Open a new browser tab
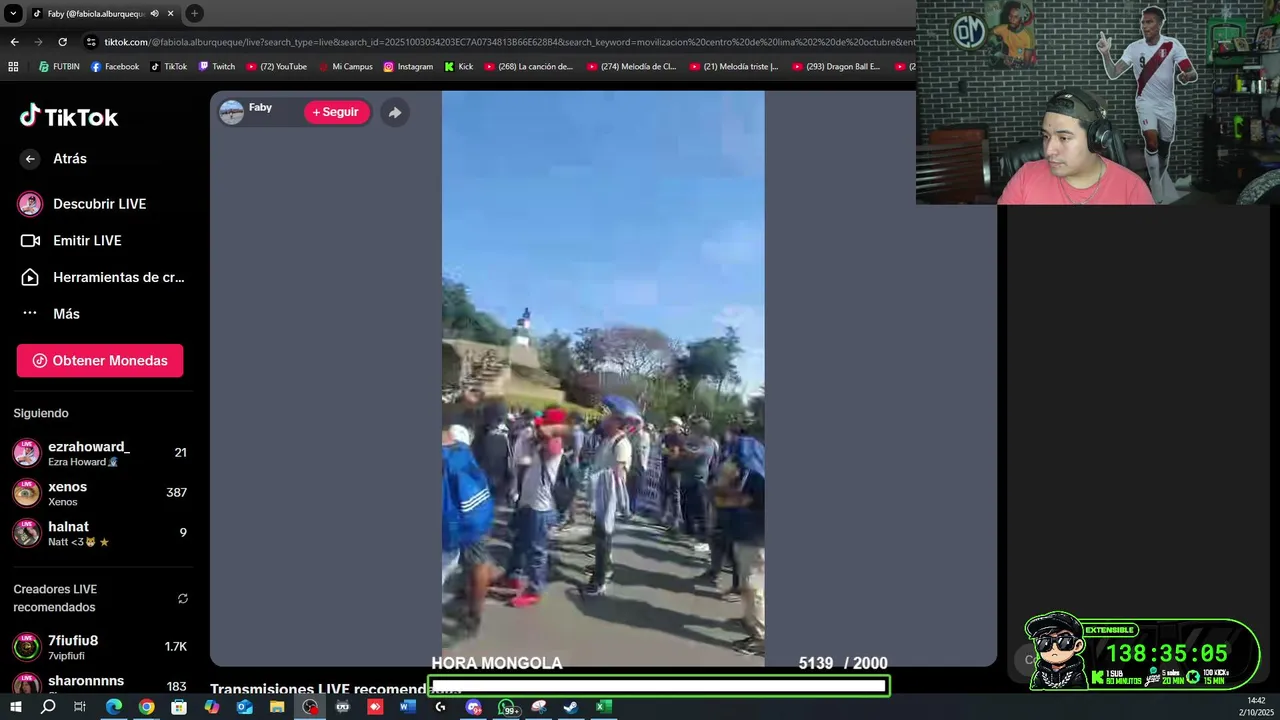Viewport: 1280px width, 720px height. point(194,14)
